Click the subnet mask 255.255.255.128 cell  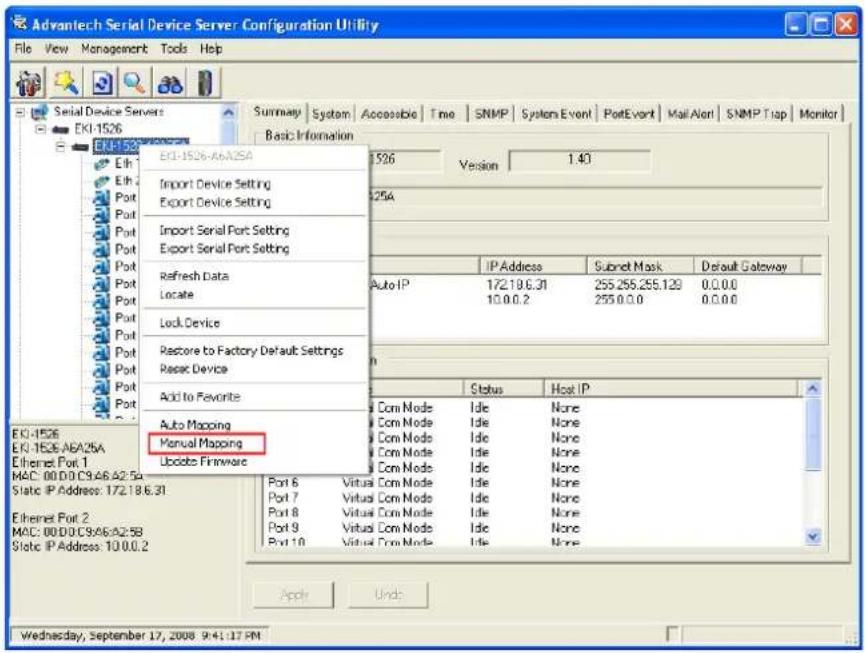[x=638, y=285]
